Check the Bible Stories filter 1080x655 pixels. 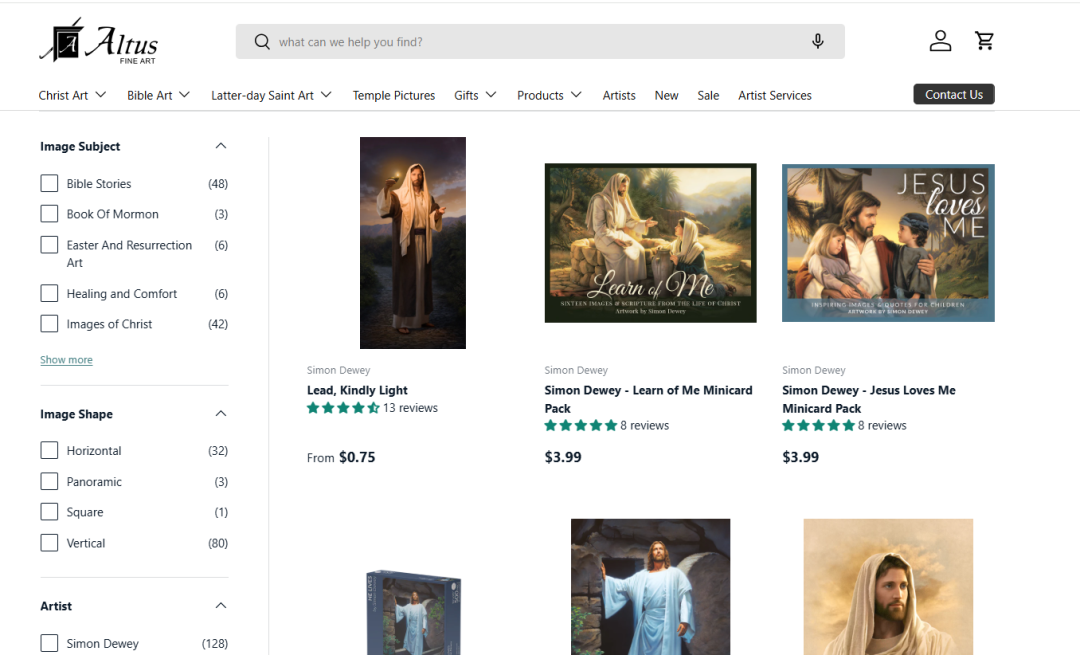49,183
